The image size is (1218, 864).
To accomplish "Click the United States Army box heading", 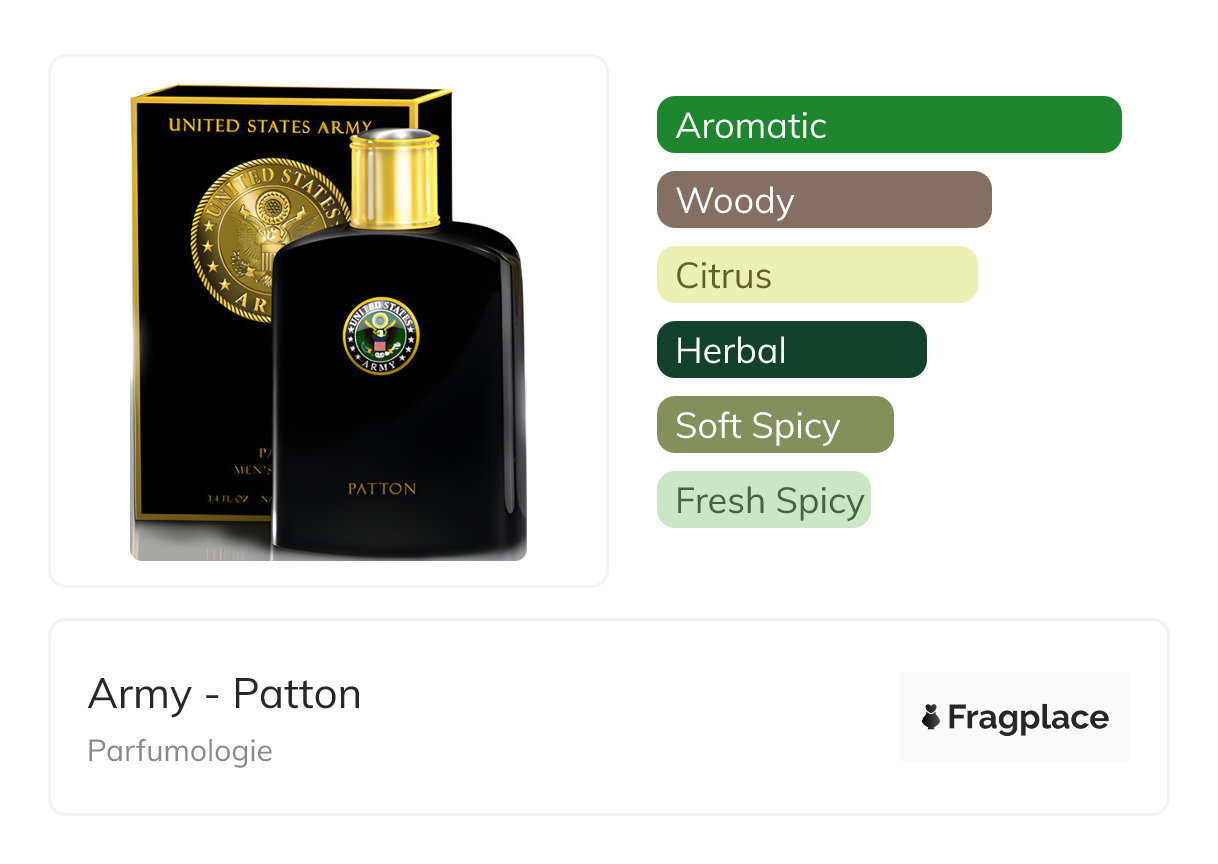I will click(270, 126).
